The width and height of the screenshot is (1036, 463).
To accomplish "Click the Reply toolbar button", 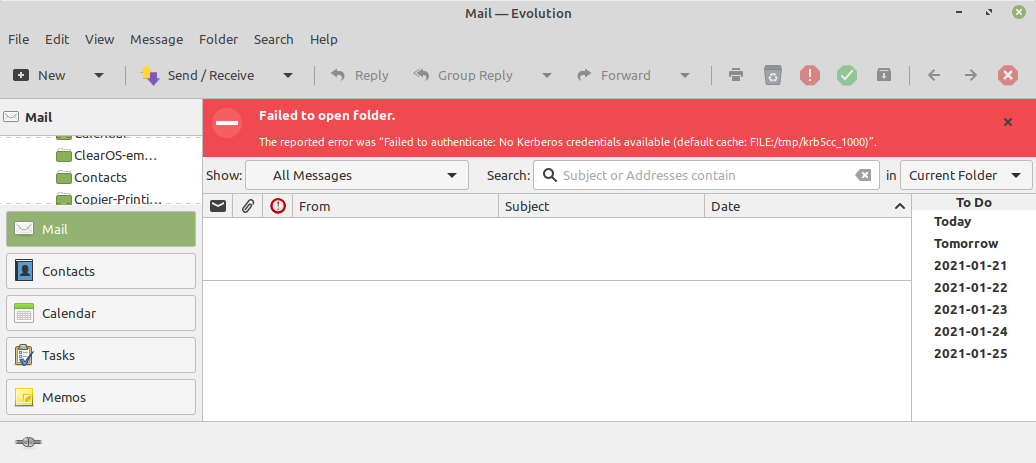I will 359,75.
